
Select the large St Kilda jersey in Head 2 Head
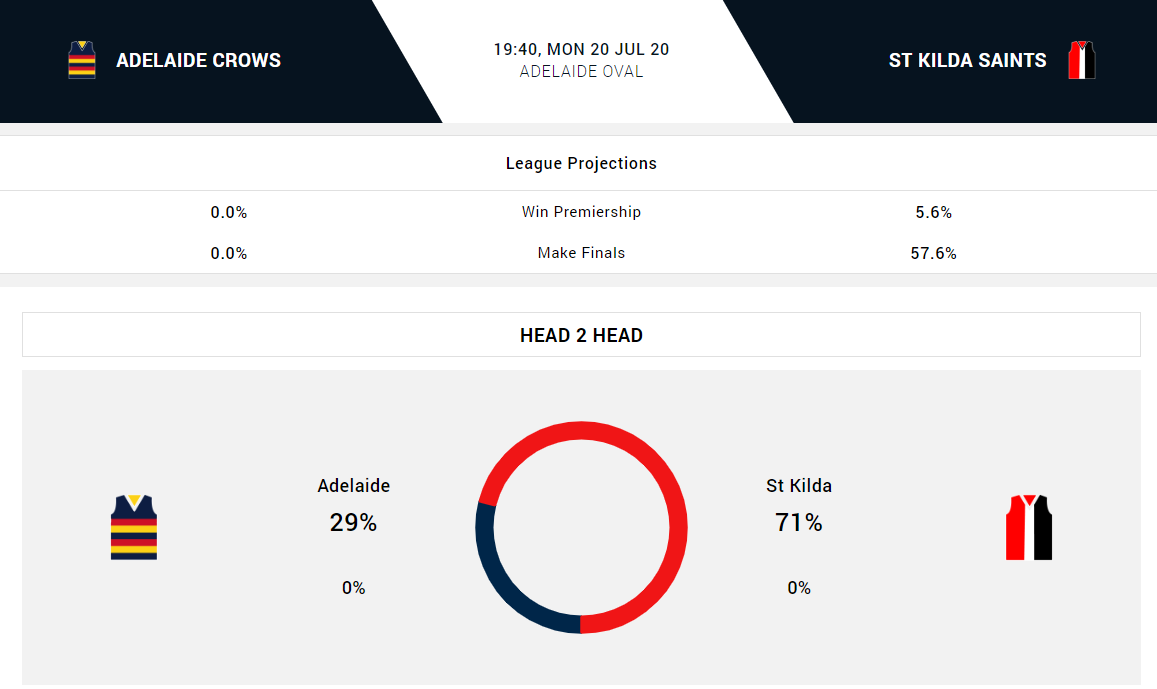pyautogui.click(x=1028, y=527)
